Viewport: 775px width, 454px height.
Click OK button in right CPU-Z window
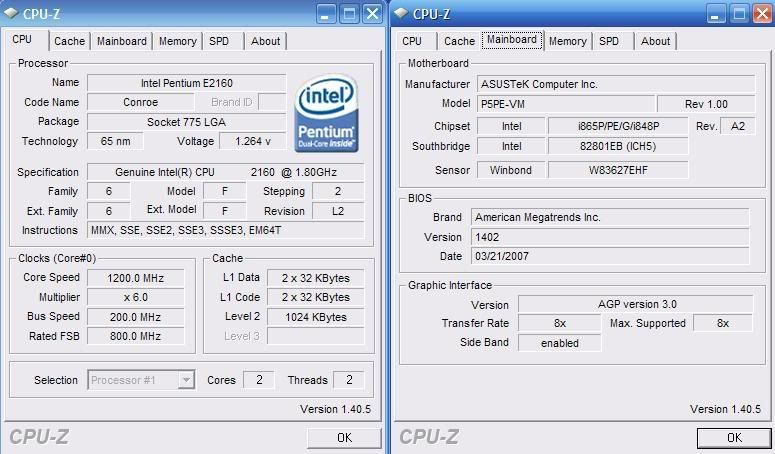[734, 438]
